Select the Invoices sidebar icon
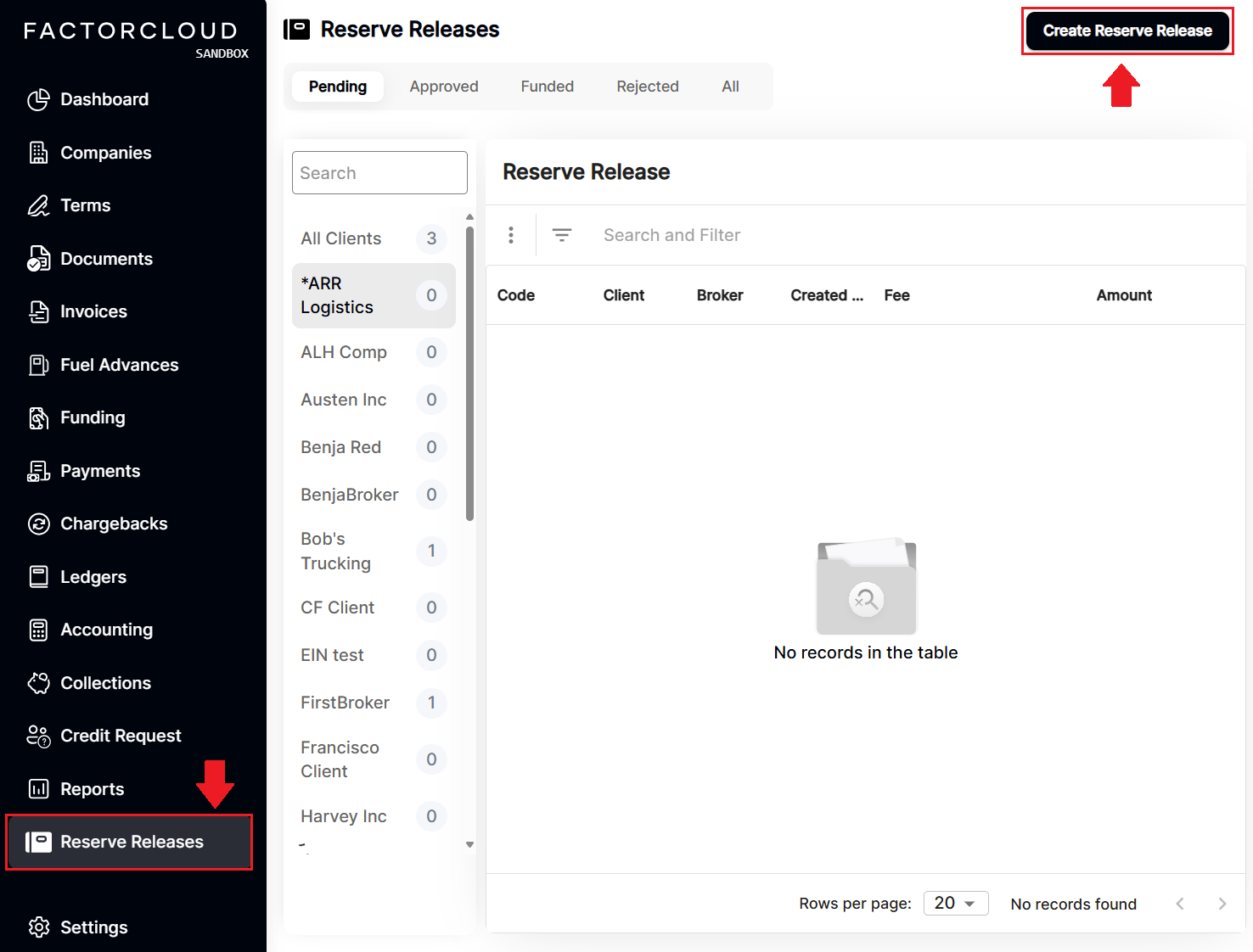 pyautogui.click(x=39, y=311)
